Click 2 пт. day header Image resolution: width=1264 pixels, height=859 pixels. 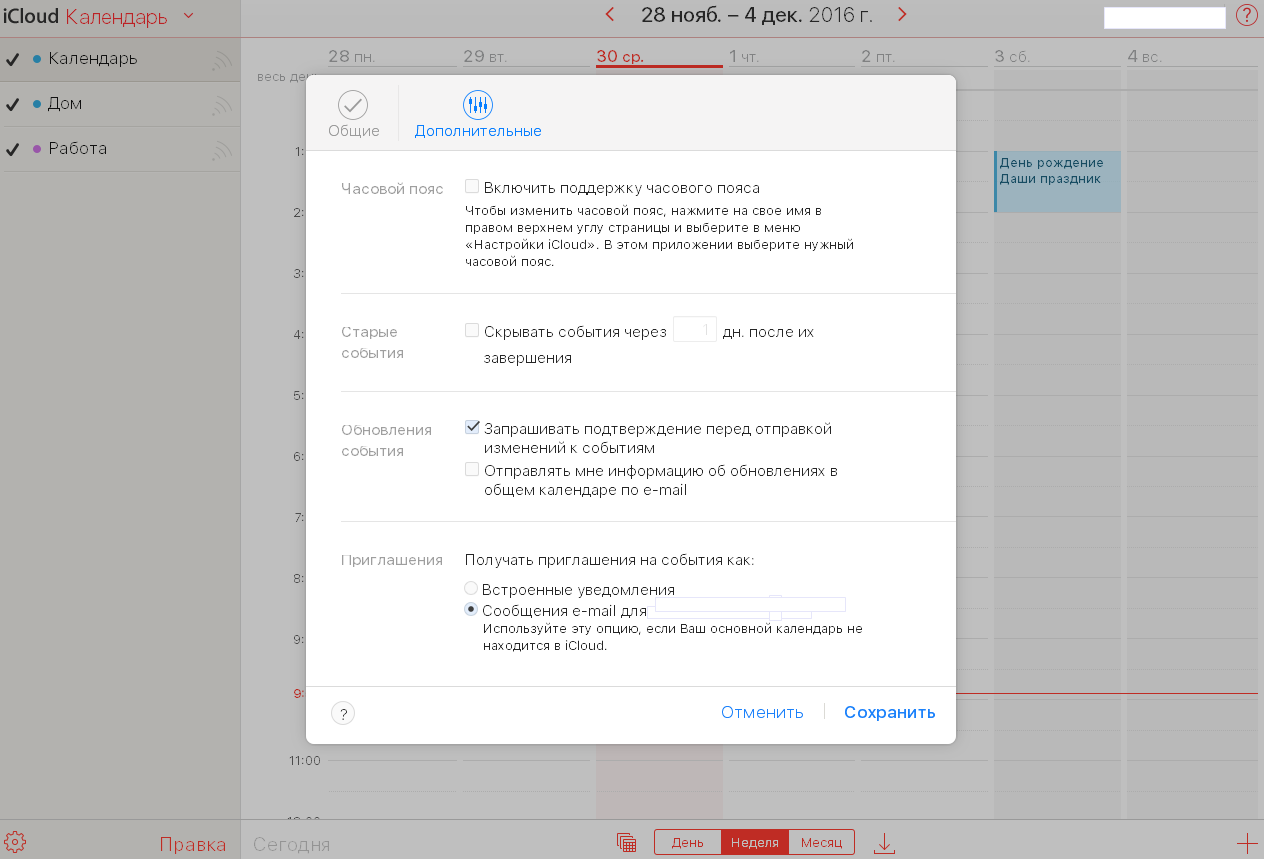click(878, 57)
